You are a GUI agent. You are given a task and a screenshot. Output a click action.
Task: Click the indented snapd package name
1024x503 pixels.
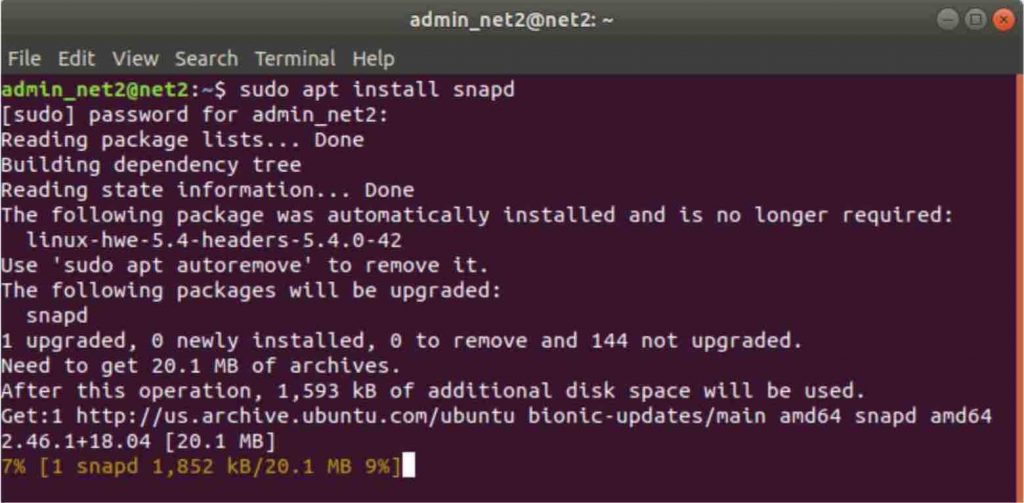click(57, 315)
